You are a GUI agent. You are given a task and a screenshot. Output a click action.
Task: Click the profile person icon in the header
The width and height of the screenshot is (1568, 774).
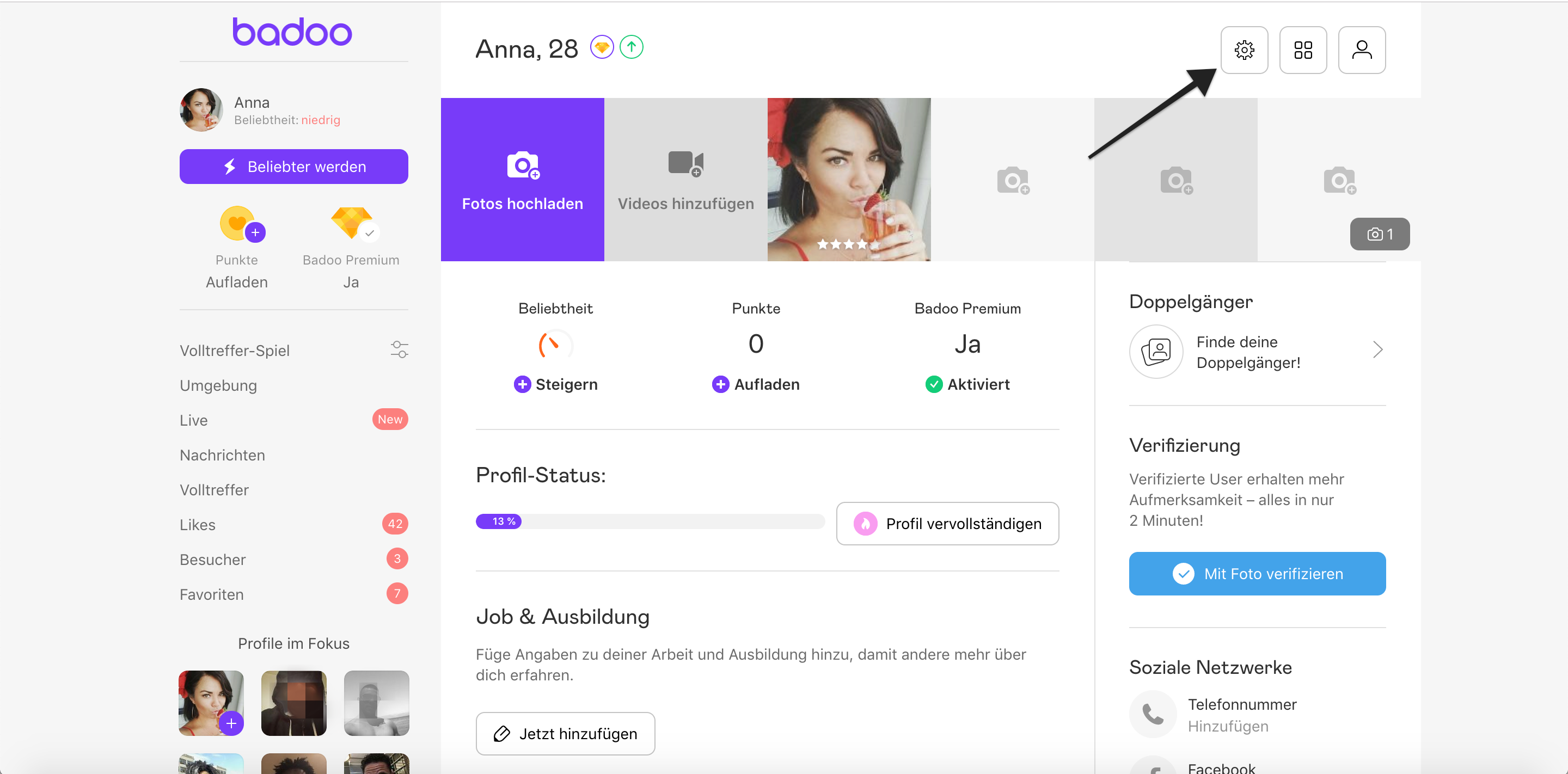[1362, 50]
